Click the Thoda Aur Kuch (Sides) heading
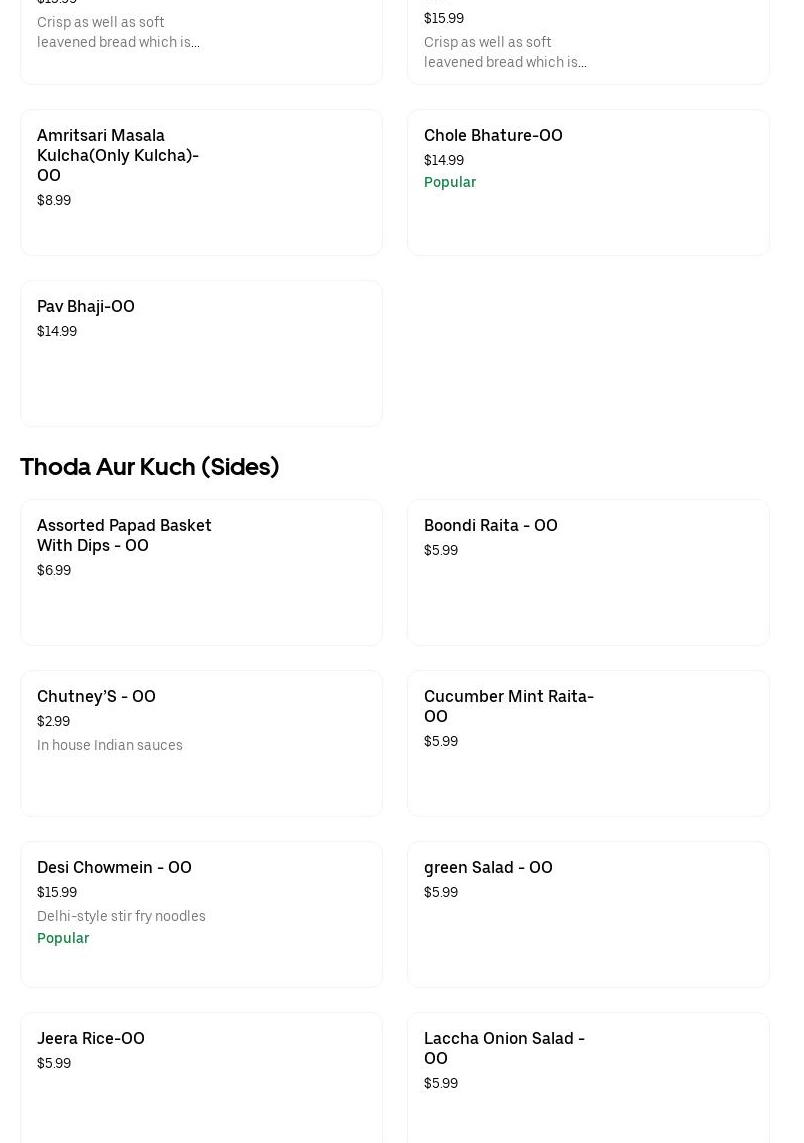 point(150,467)
